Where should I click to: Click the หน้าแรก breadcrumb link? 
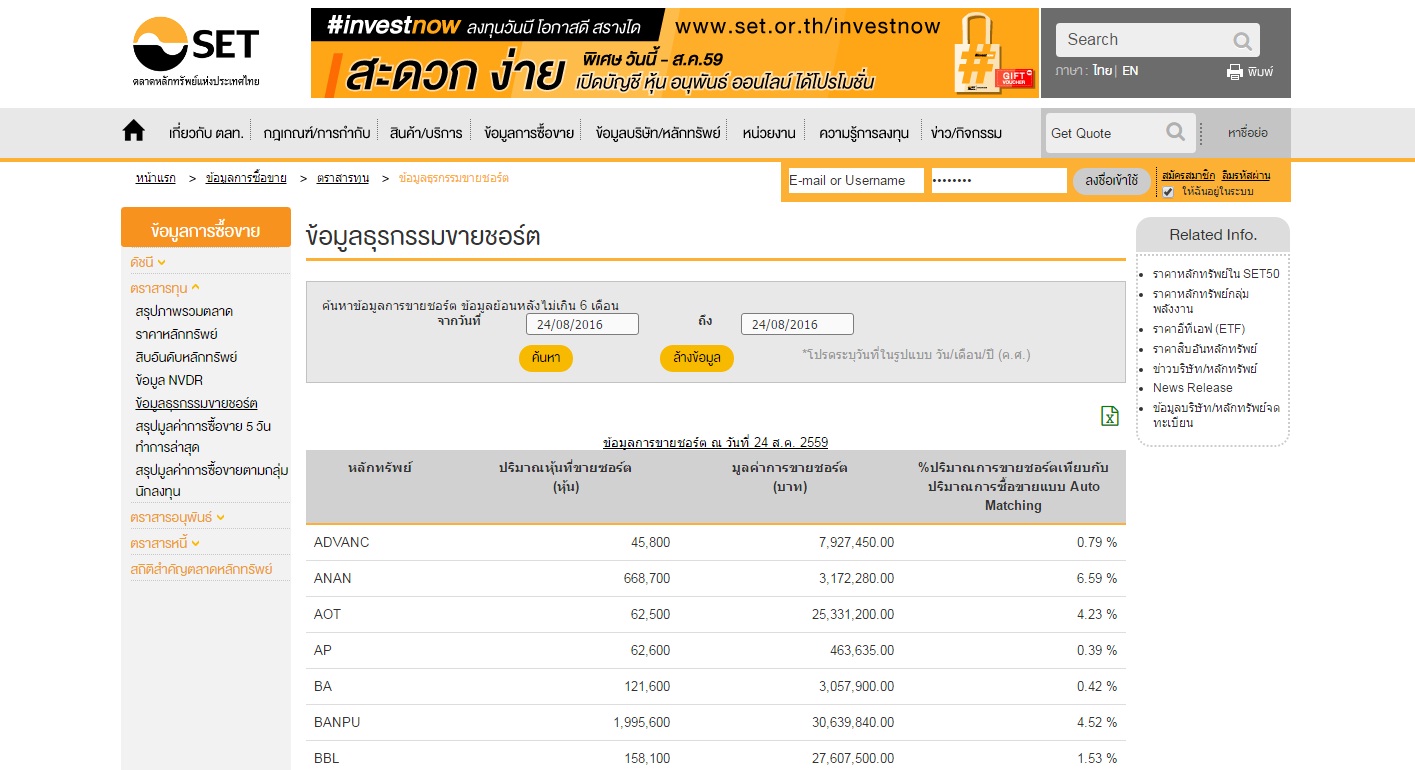[156, 178]
